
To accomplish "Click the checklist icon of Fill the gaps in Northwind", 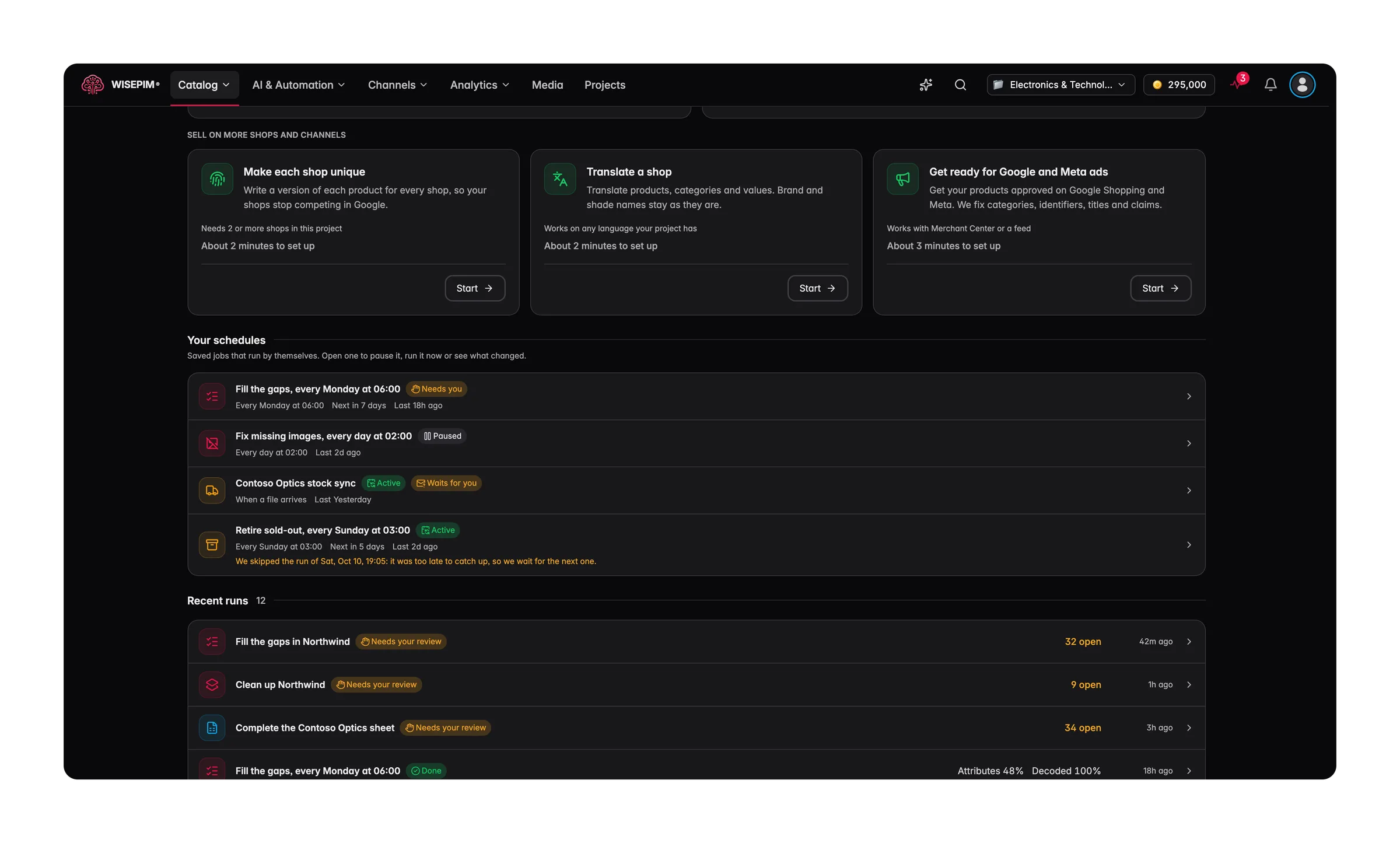I will point(212,641).
